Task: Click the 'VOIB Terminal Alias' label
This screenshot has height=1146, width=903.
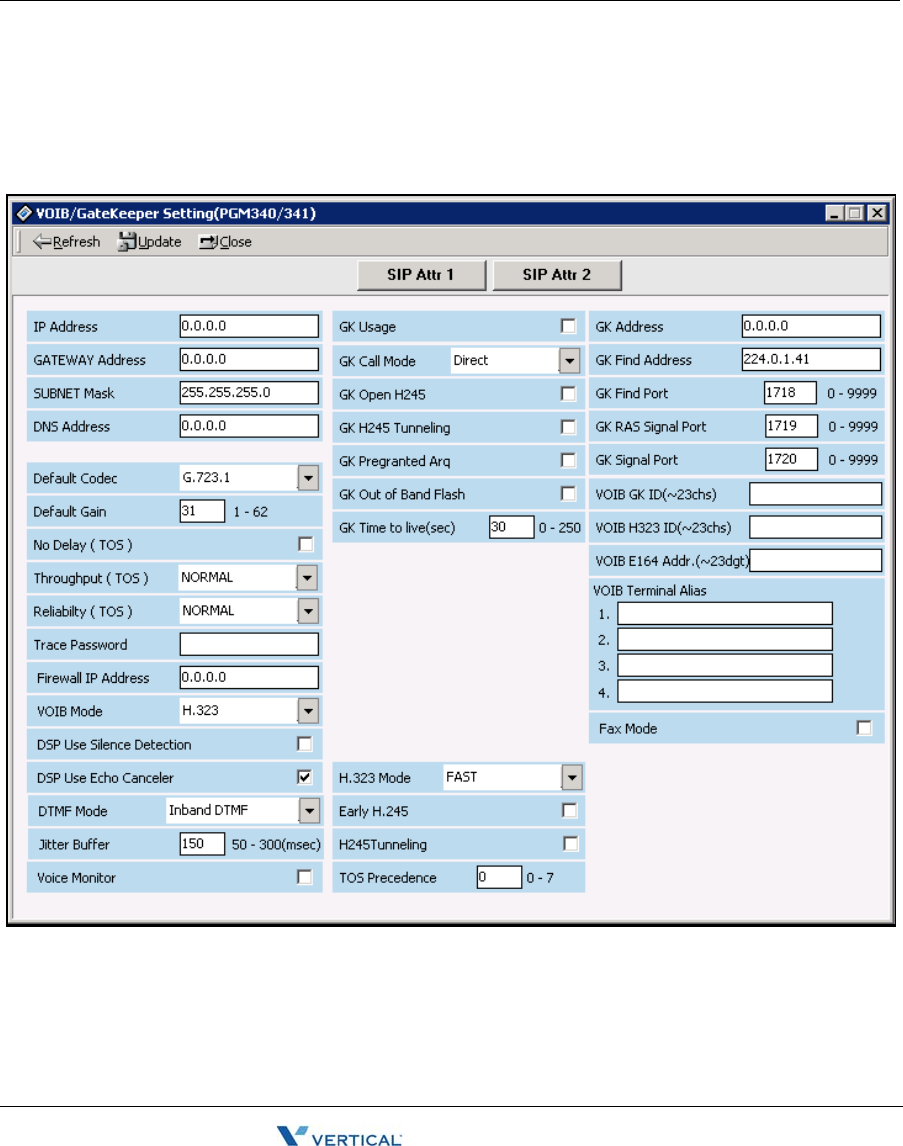Action: click(x=649, y=591)
